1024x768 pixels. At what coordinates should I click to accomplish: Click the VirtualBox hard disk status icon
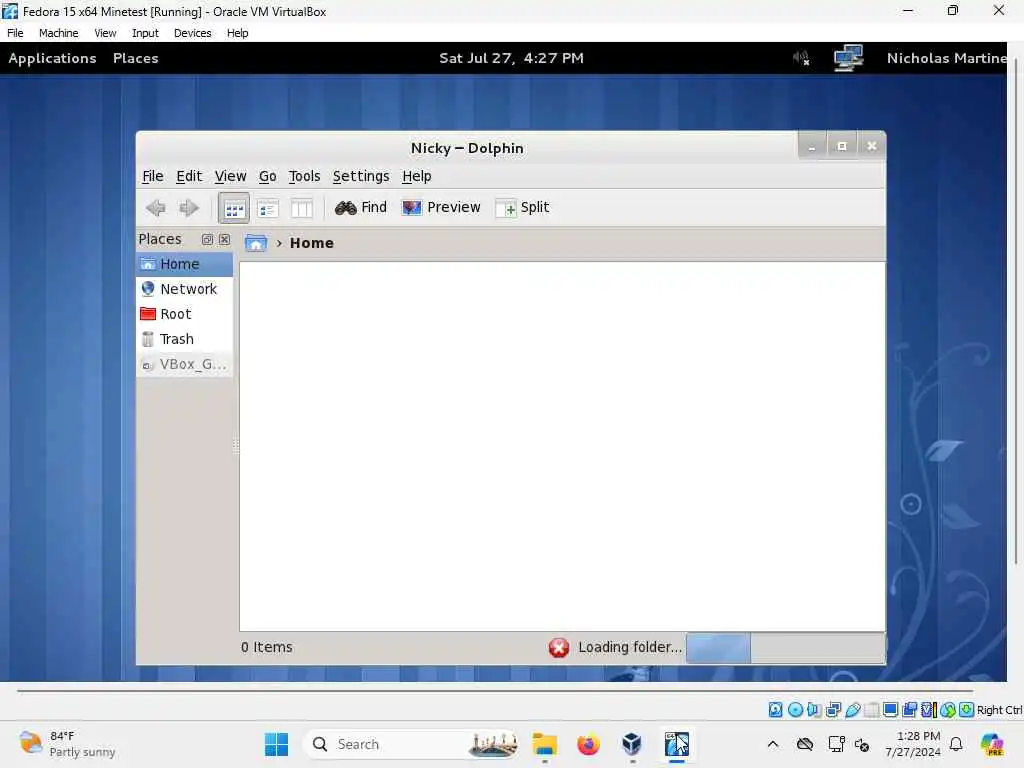[x=775, y=709]
